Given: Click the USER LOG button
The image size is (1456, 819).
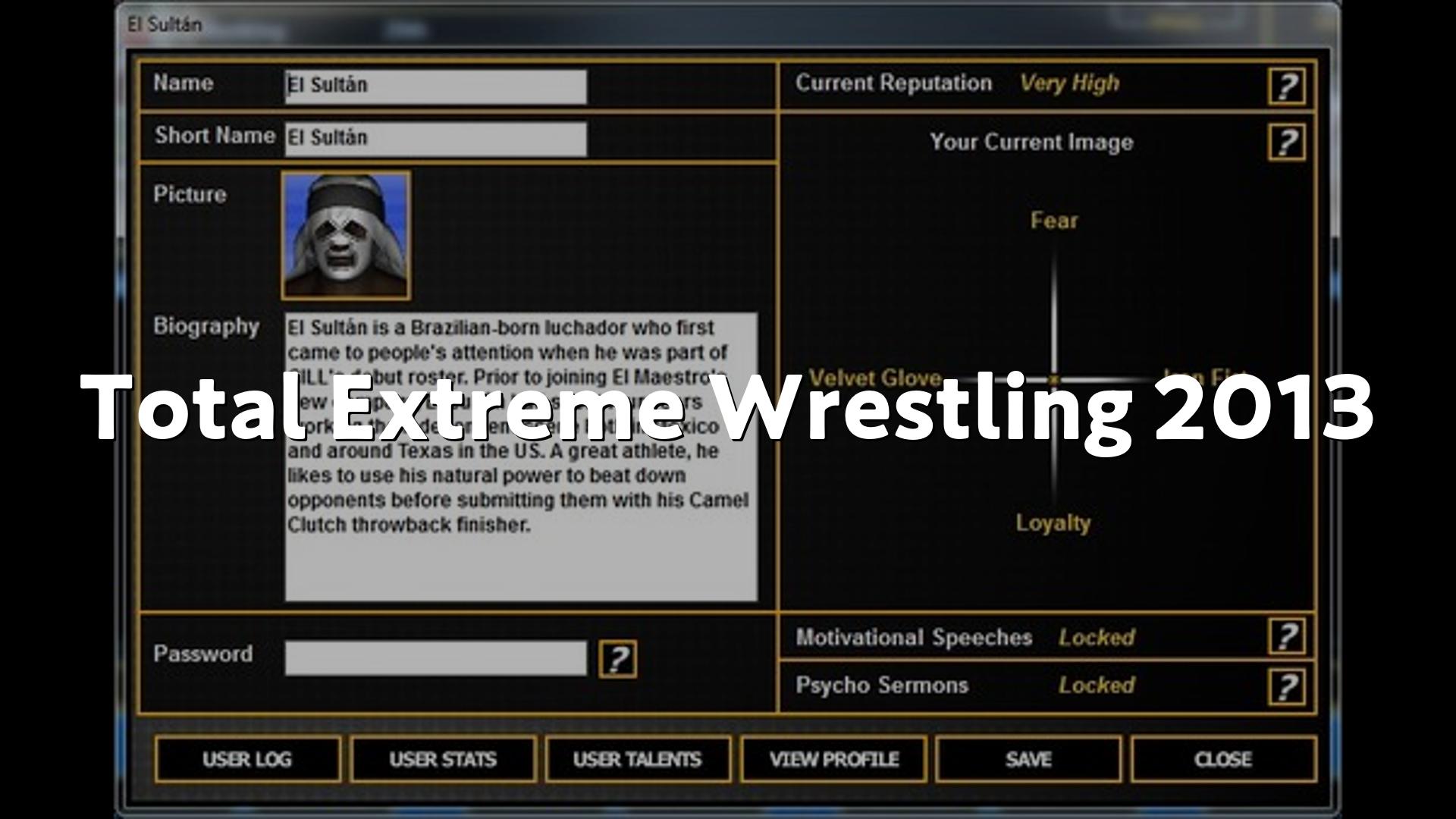Looking at the screenshot, I should pos(247,759).
